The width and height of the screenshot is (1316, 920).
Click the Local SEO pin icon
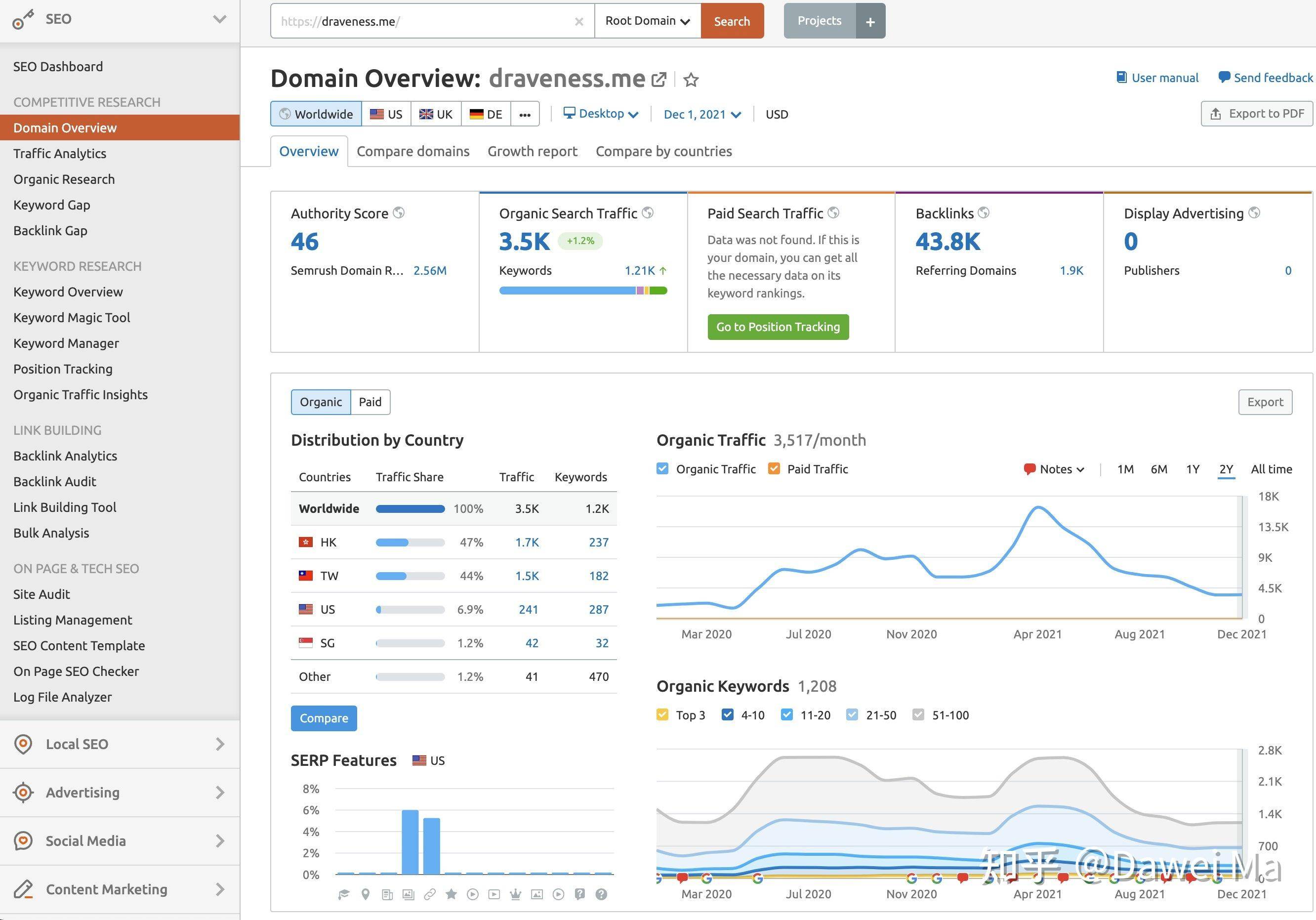(23, 744)
